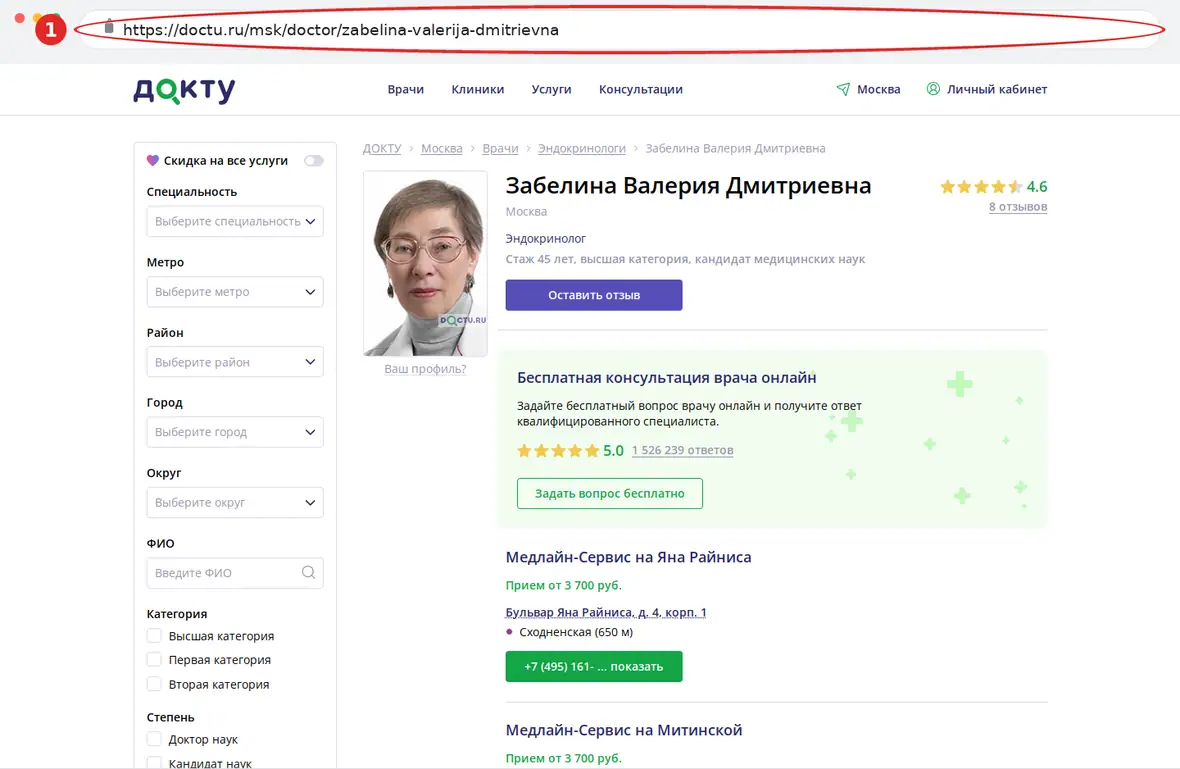Viewport: 1180px width, 769px height.
Task: Open the Услуги menu item
Action: (552, 89)
